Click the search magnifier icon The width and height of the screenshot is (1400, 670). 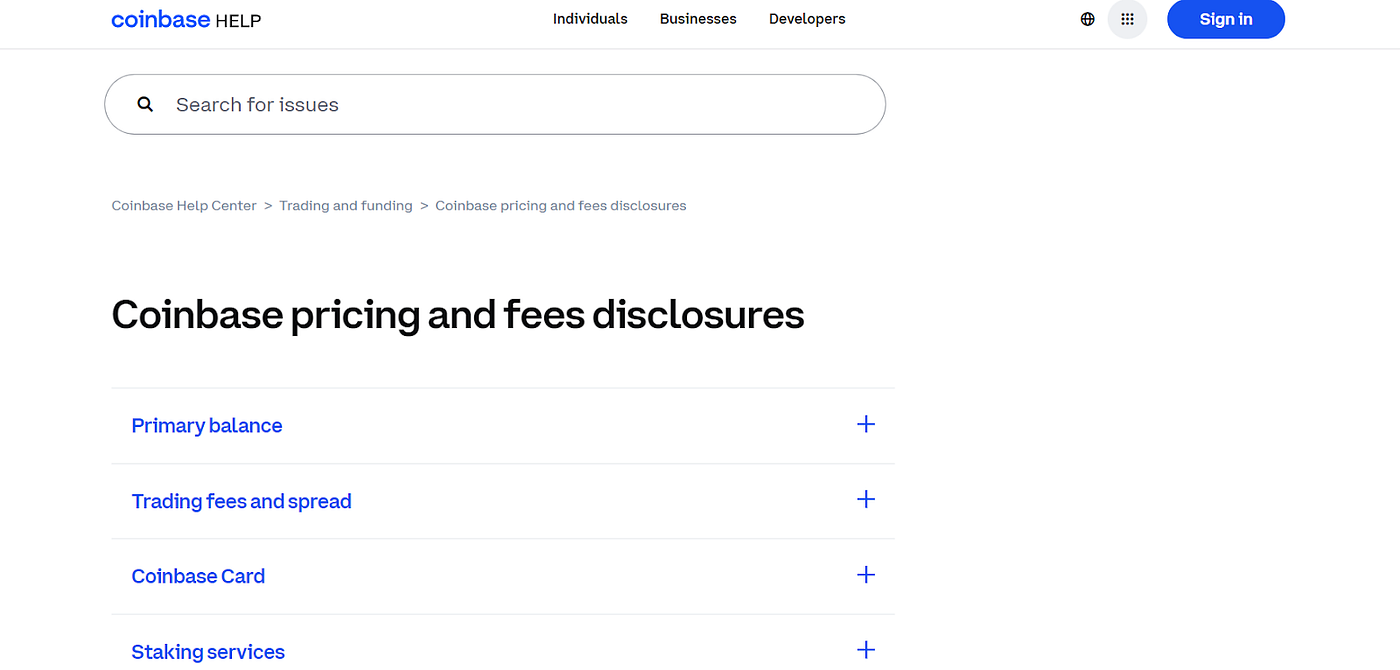tap(145, 104)
